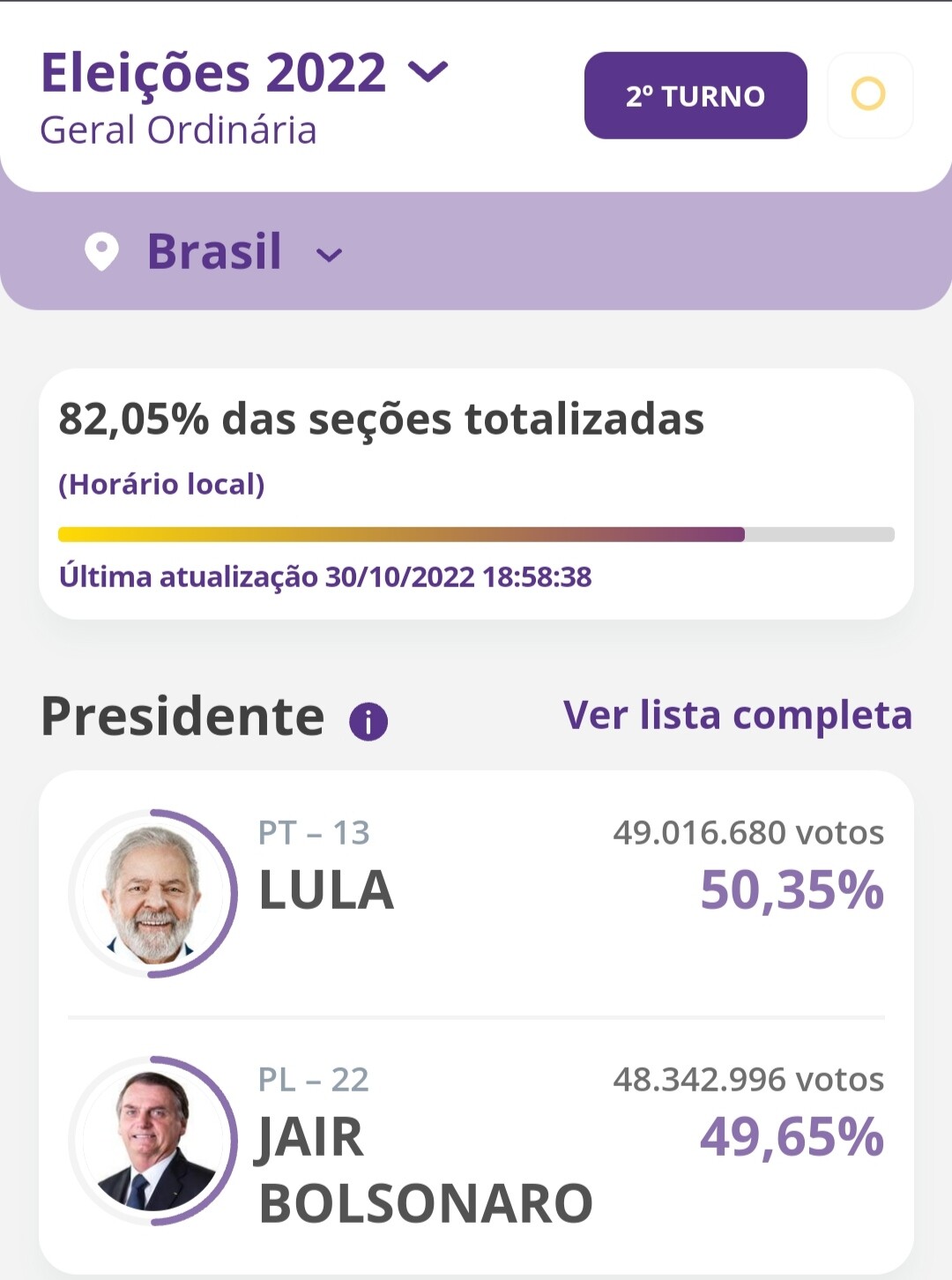Select the JAIR BOLSONARO candidate name
The image size is (952, 1280).
click(425, 1170)
